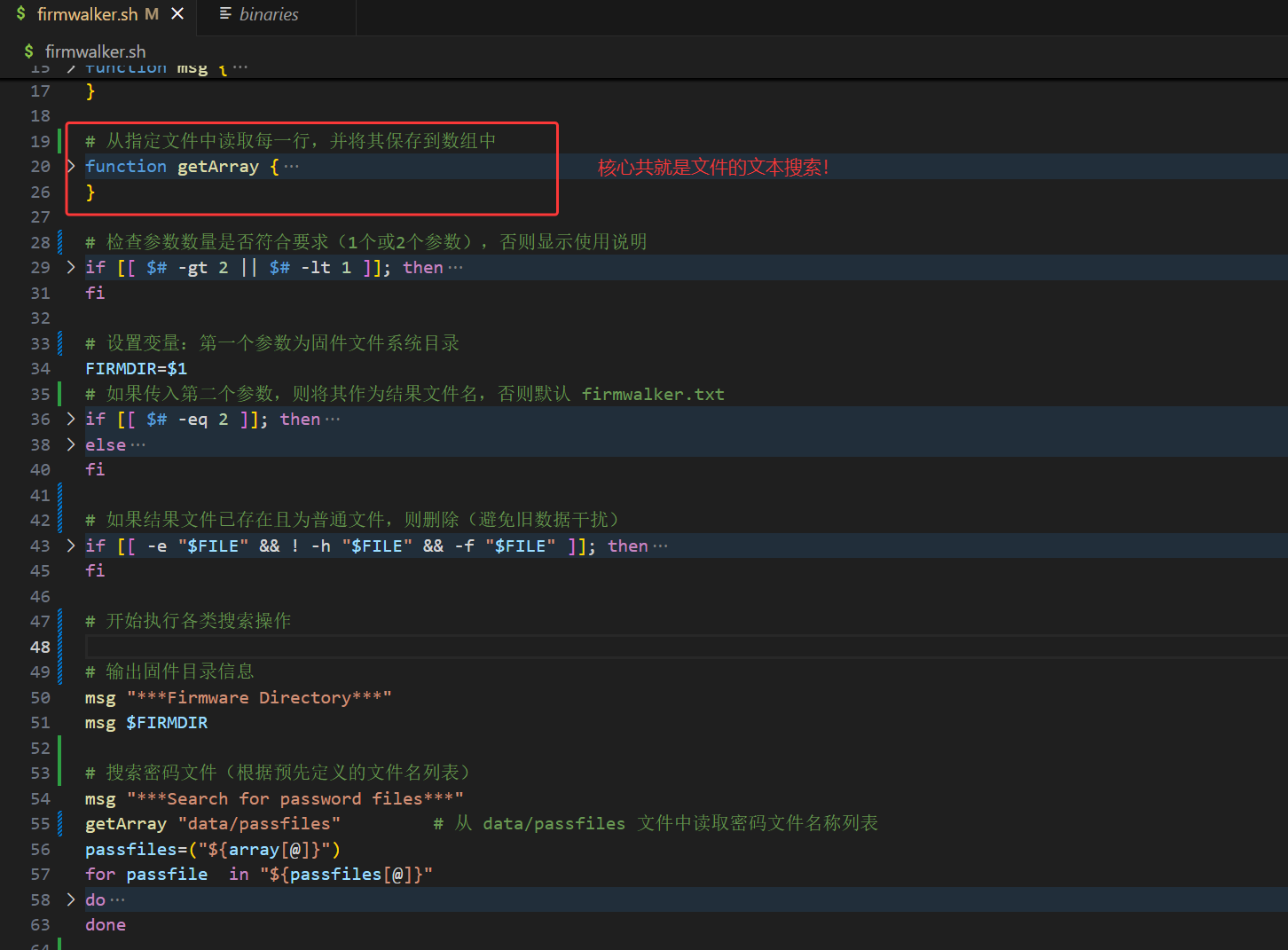Switch to the binaries tab
Viewport: 1288px width, 950px height.
pos(268,14)
